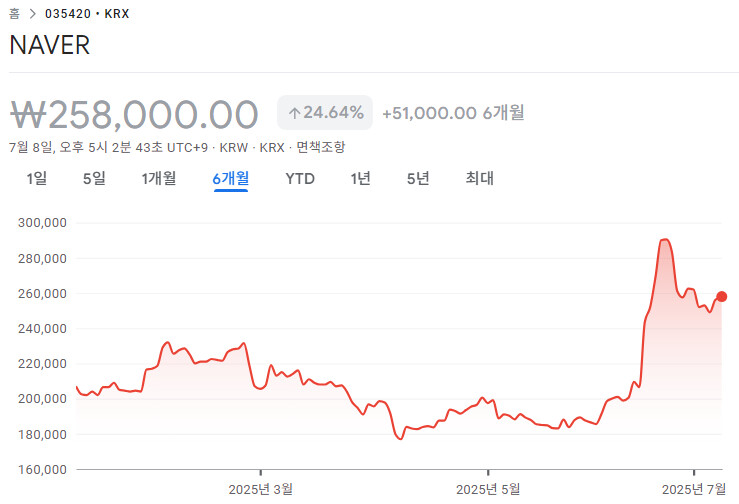View the 1년 chart range
The height and width of the screenshot is (504, 739).
point(360,179)
